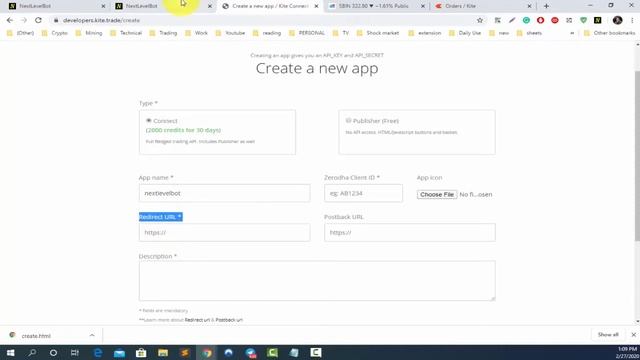Open the sheets bookmarks folder
Screen dimensions: 640x360
(529, 33)
